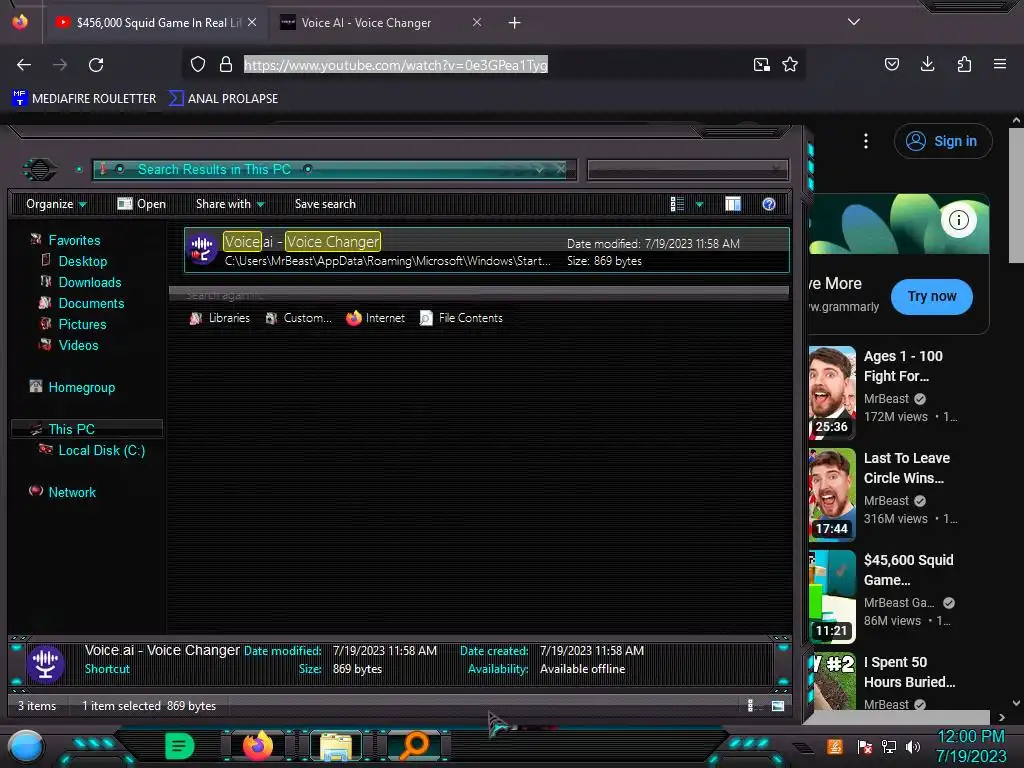This screenshot has height=768, width=1024.
Task: Click Explorer back navigation orb
Action: click(40, 170)
